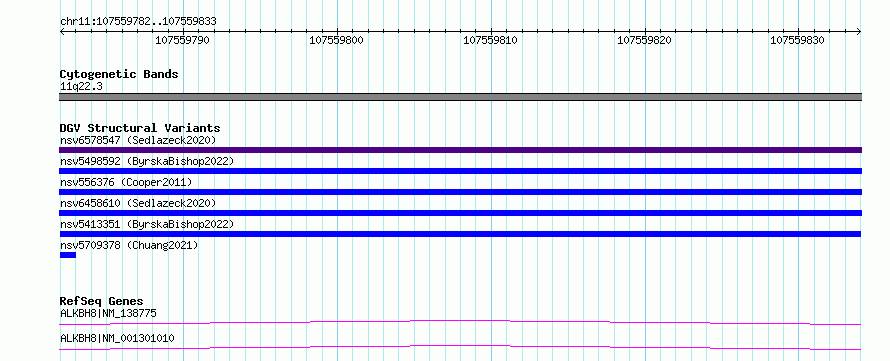Click the Cytogenetic Bands track title
This screenshot has width=890, height=361.
pyautogui.click(x=119, y=74)
